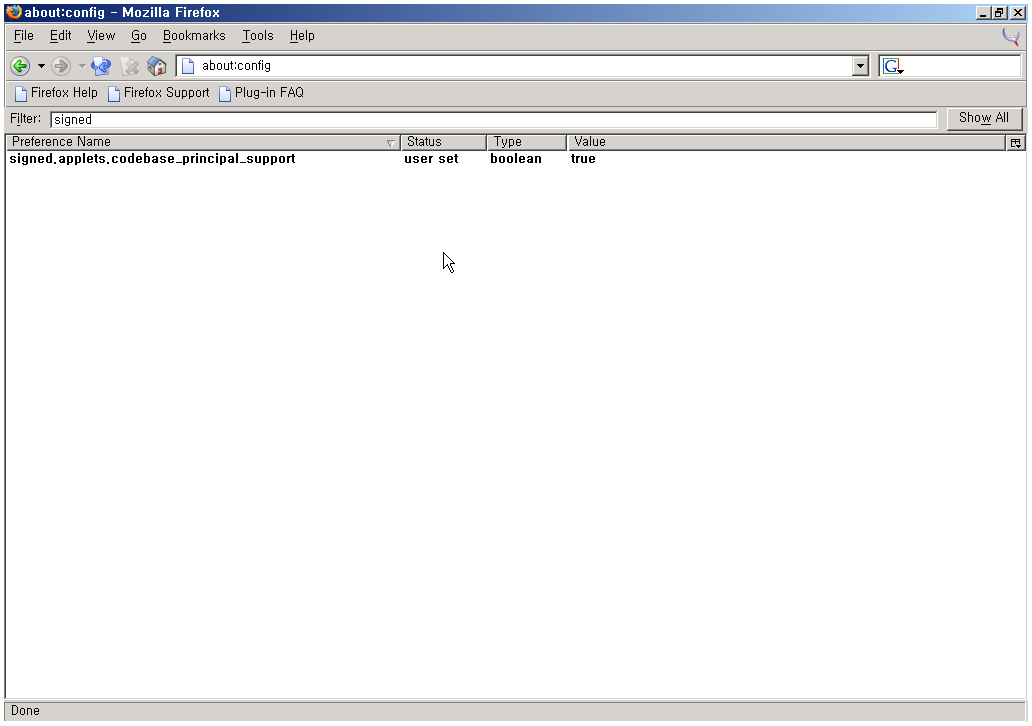The height and width of the screenshot is (726, 1032).
Task: Reload the page with the Reload icon
Action: click(101, 66)
